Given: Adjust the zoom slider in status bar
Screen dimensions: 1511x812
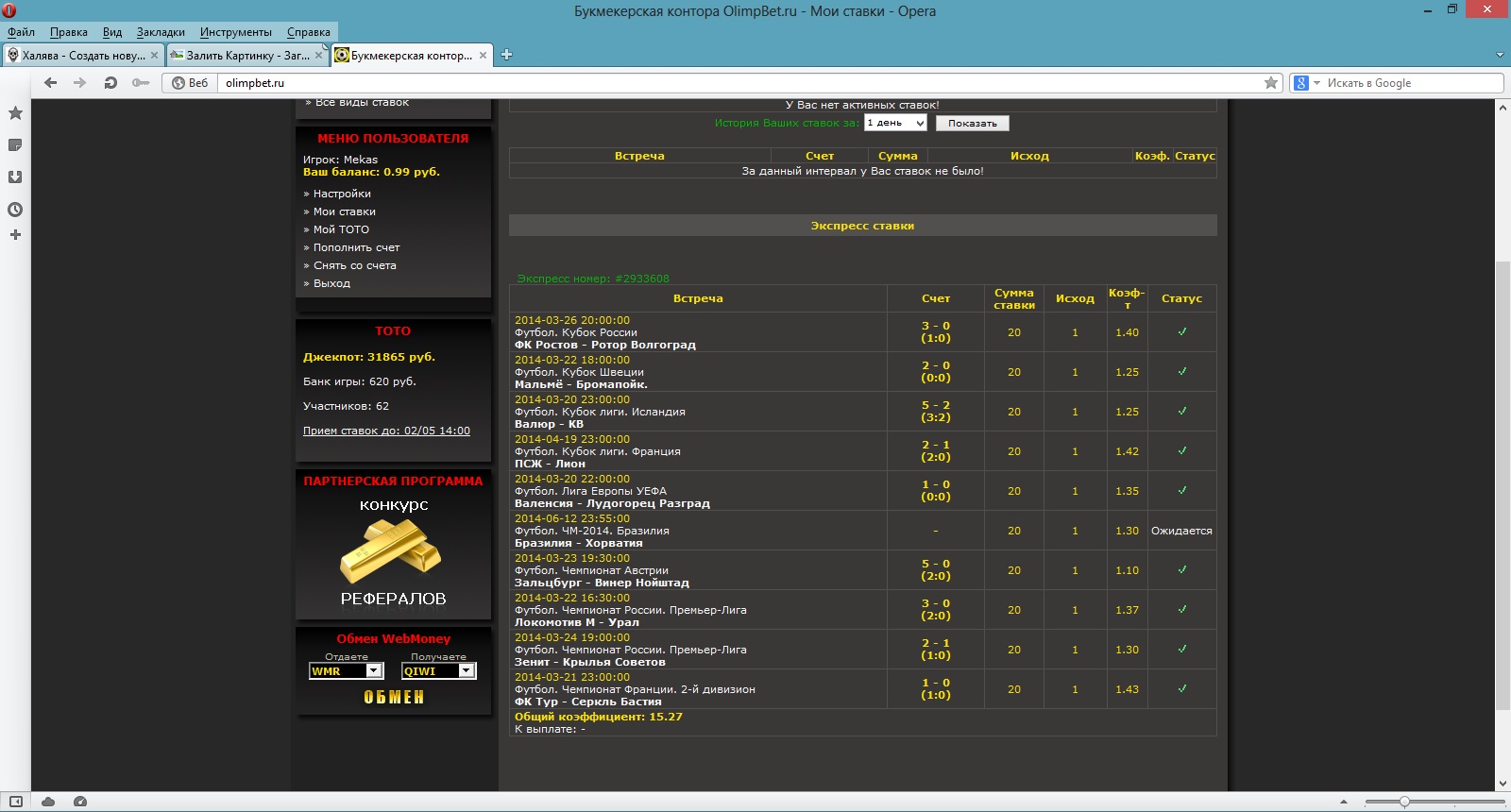Looking at the screenshot, I should click(1404, 802).
